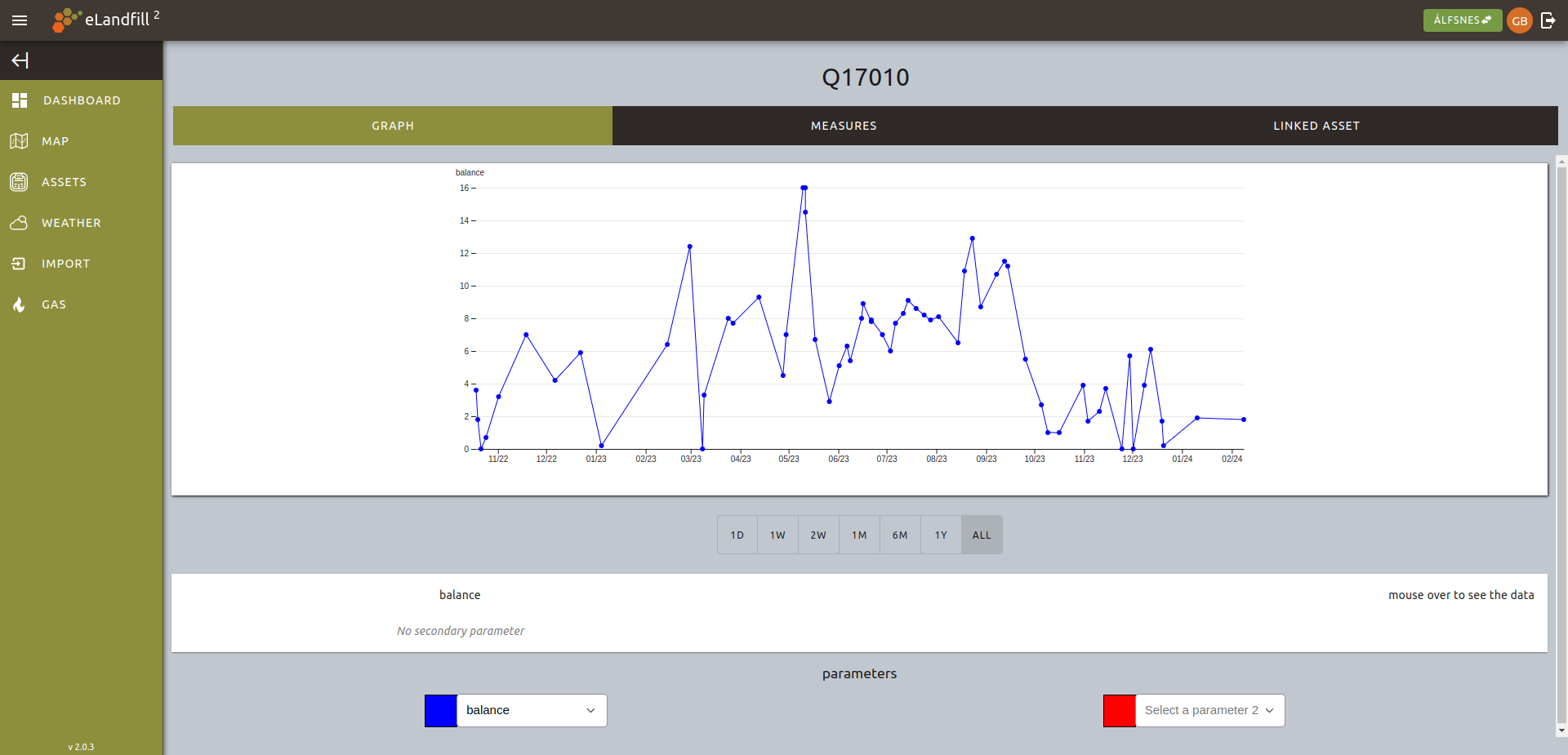The image size is (1568, 755).
Task: Open the Dashboard sidebar icon
Action: click(20, 100)
